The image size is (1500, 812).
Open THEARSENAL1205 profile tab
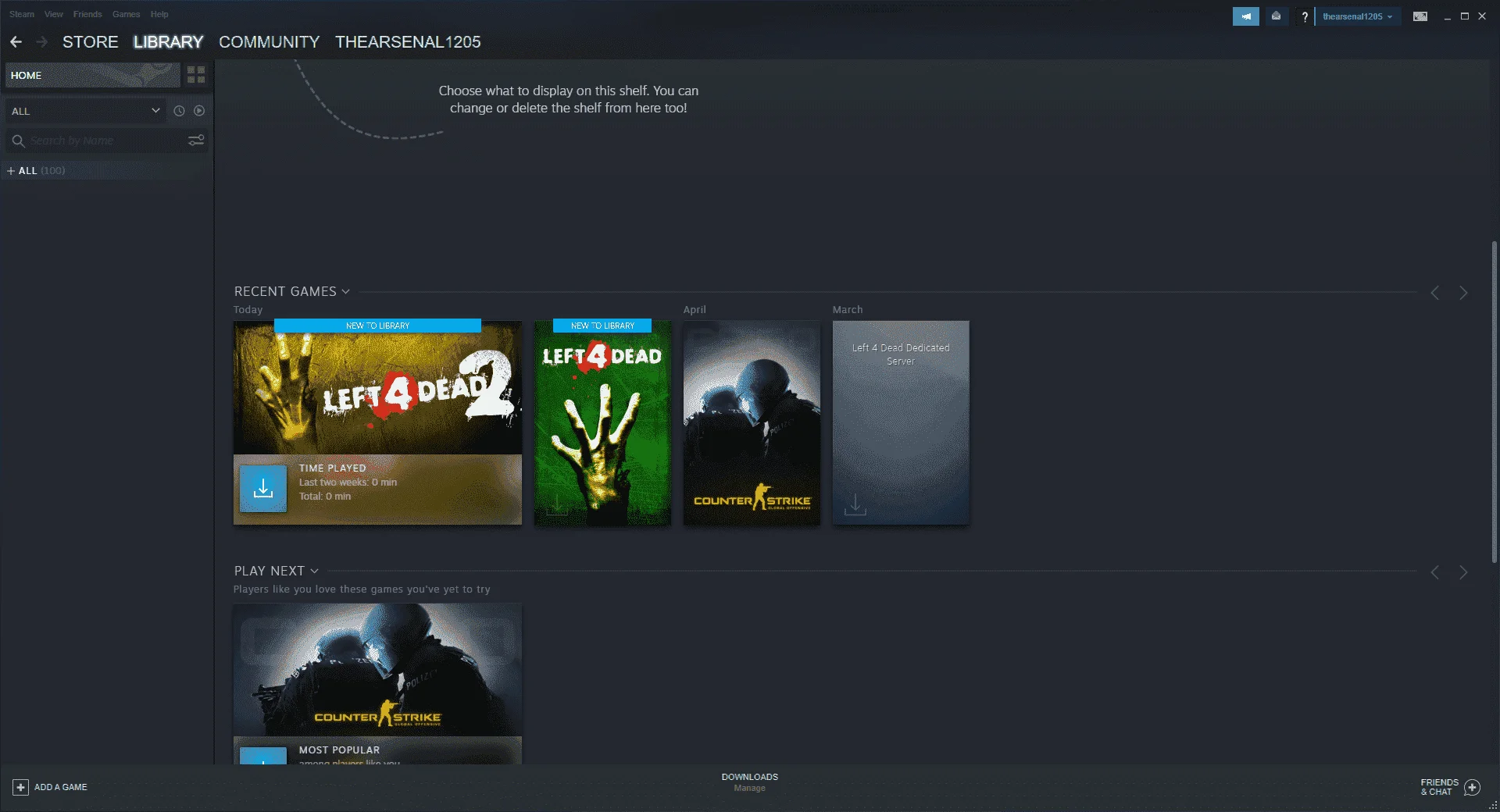[408, 42]
